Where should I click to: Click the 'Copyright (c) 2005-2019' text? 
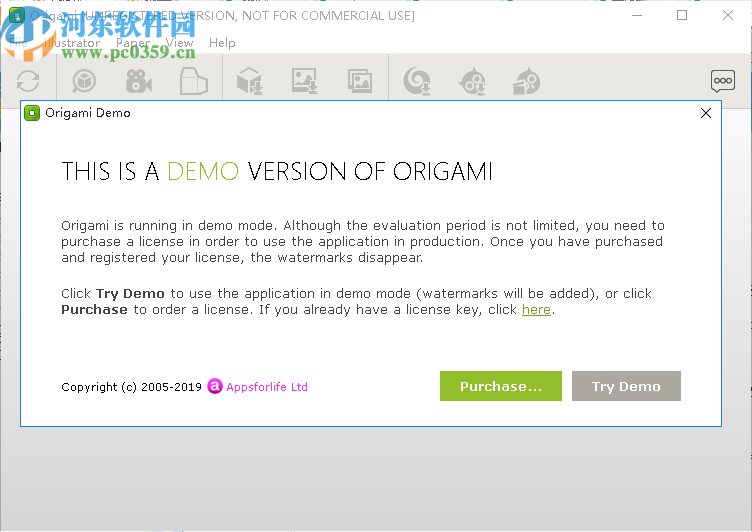click(x=131, y=387)
